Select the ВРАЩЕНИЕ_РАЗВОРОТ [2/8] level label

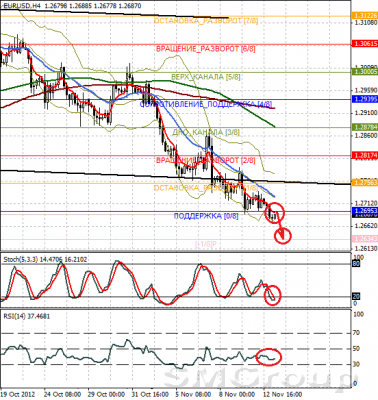206,160
